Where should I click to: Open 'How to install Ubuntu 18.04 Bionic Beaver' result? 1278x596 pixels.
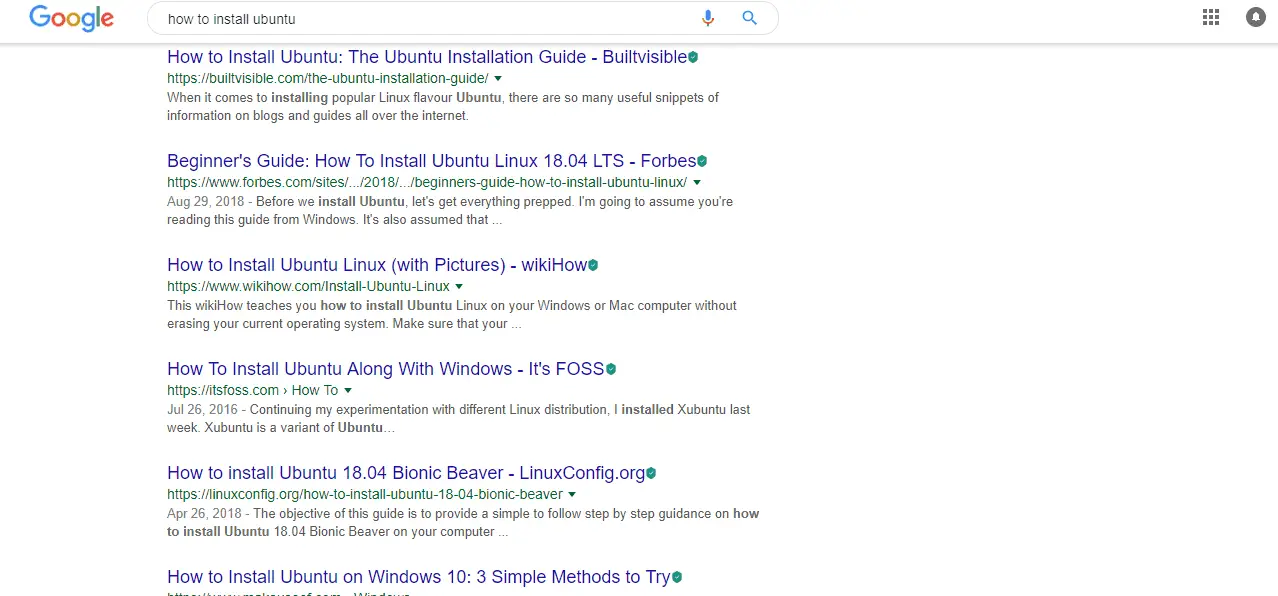[406, 473]
